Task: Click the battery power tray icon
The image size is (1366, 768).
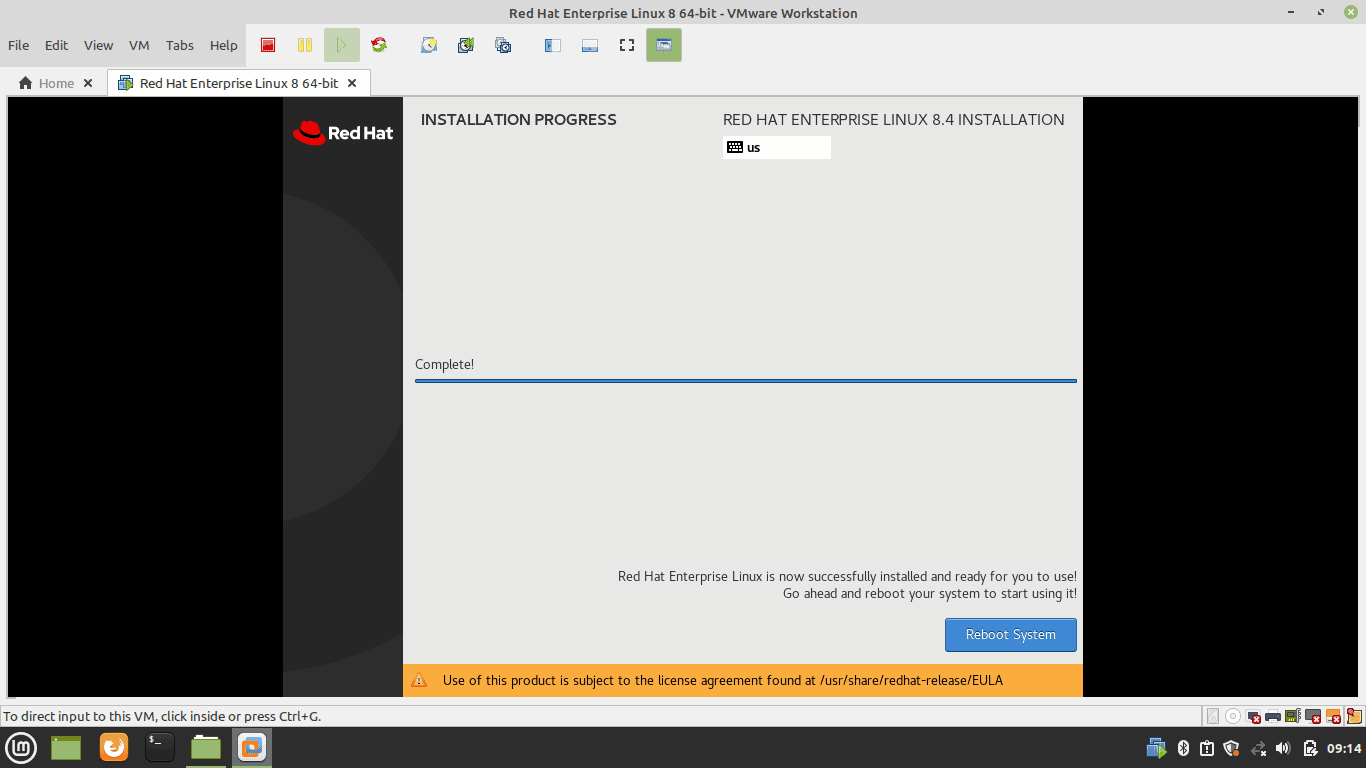Action: [1310, 748]
